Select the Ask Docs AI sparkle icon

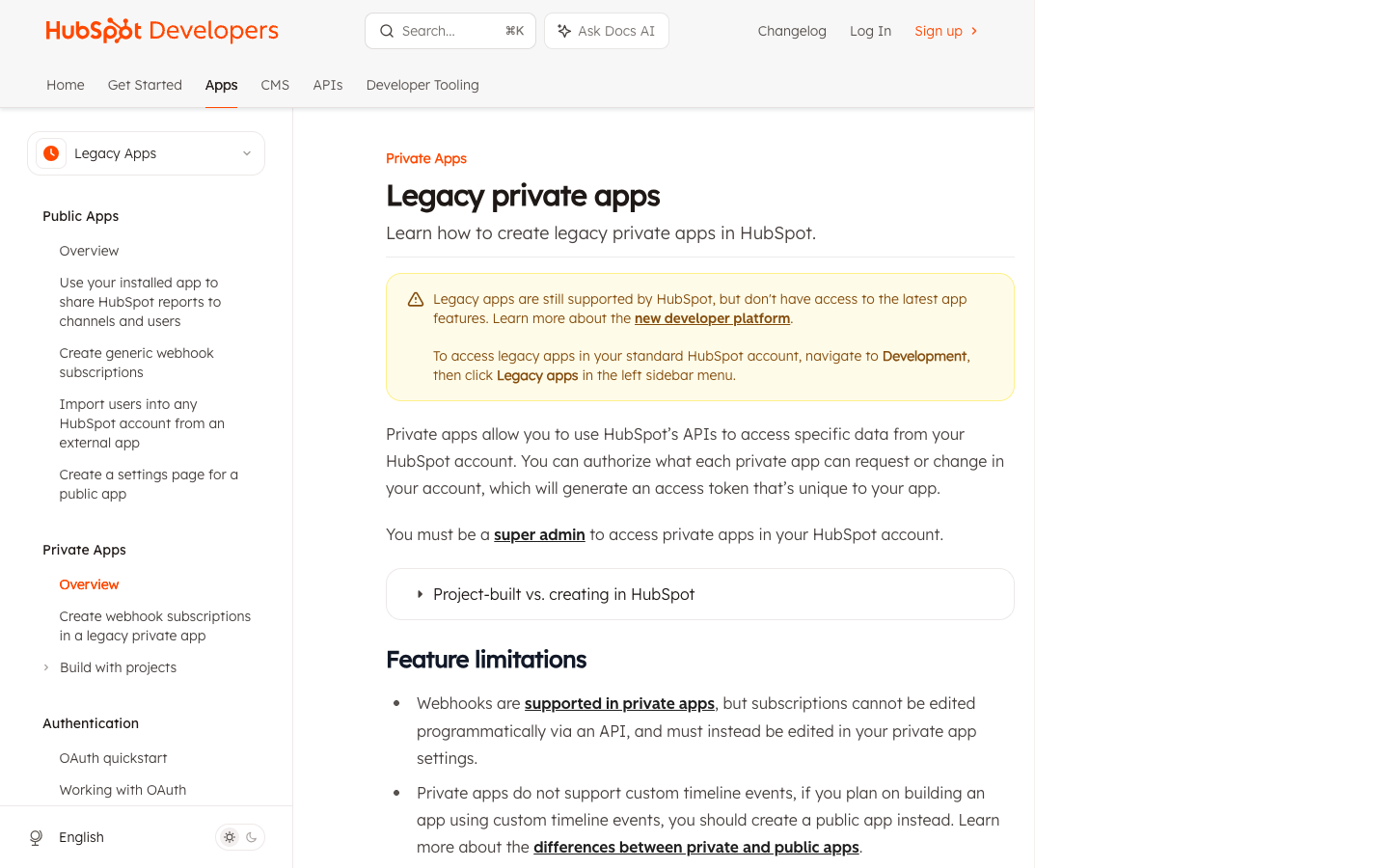pos(564,30)
